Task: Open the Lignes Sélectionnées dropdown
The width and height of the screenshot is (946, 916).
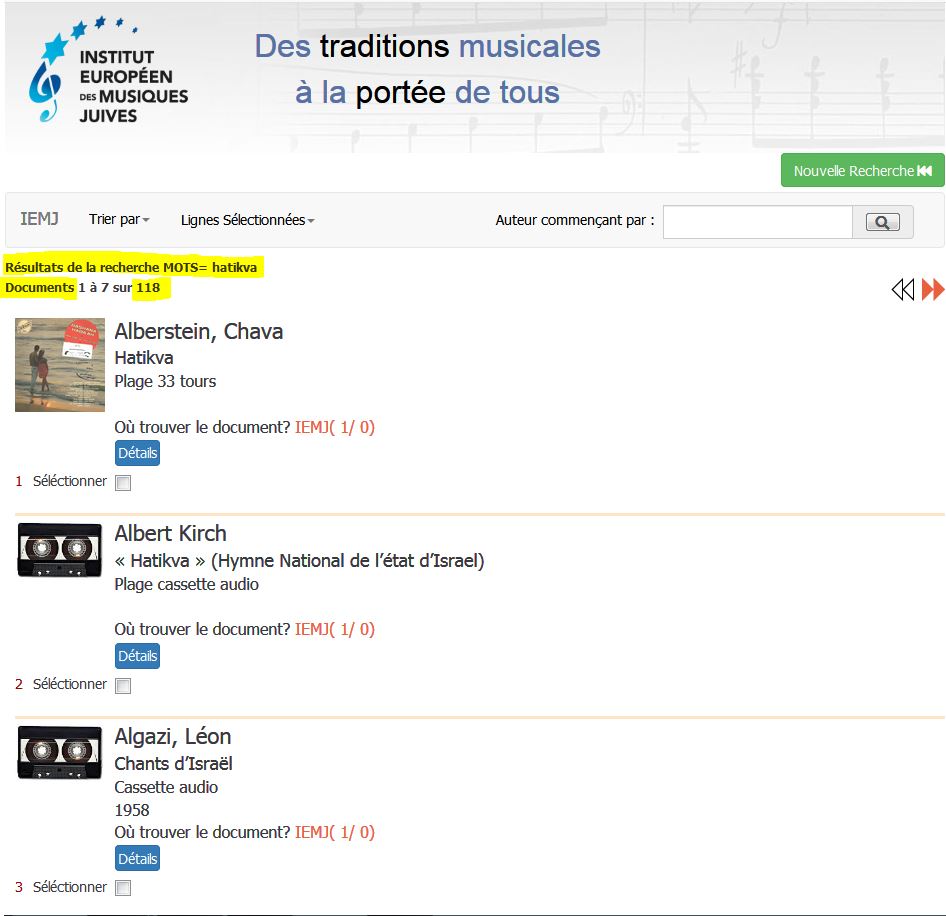Action: tap(247, 220)
